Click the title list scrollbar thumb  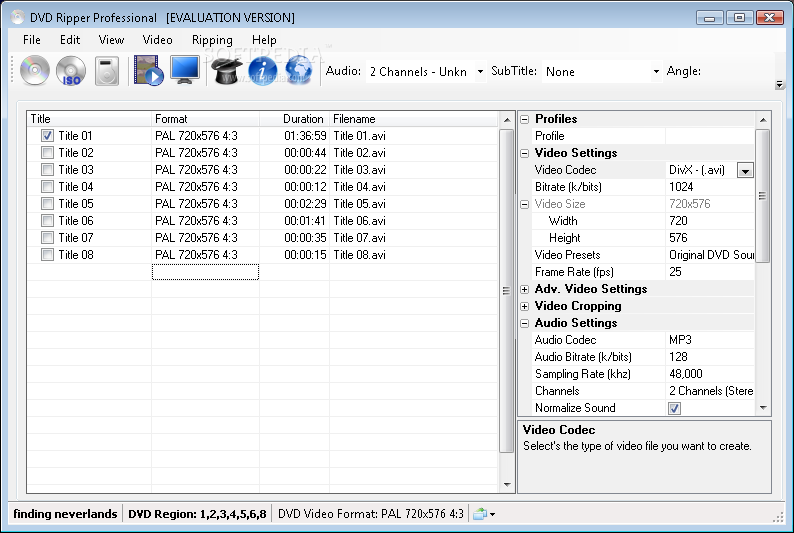(506, 291)
